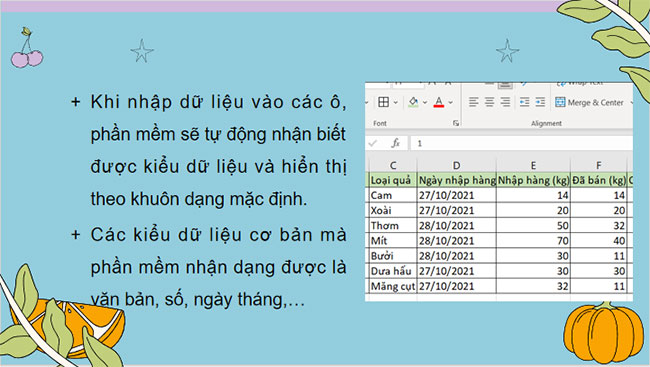The image size is (650, 367).
Task: Click inside the formula bar showing 1
Action: [521, 143]
